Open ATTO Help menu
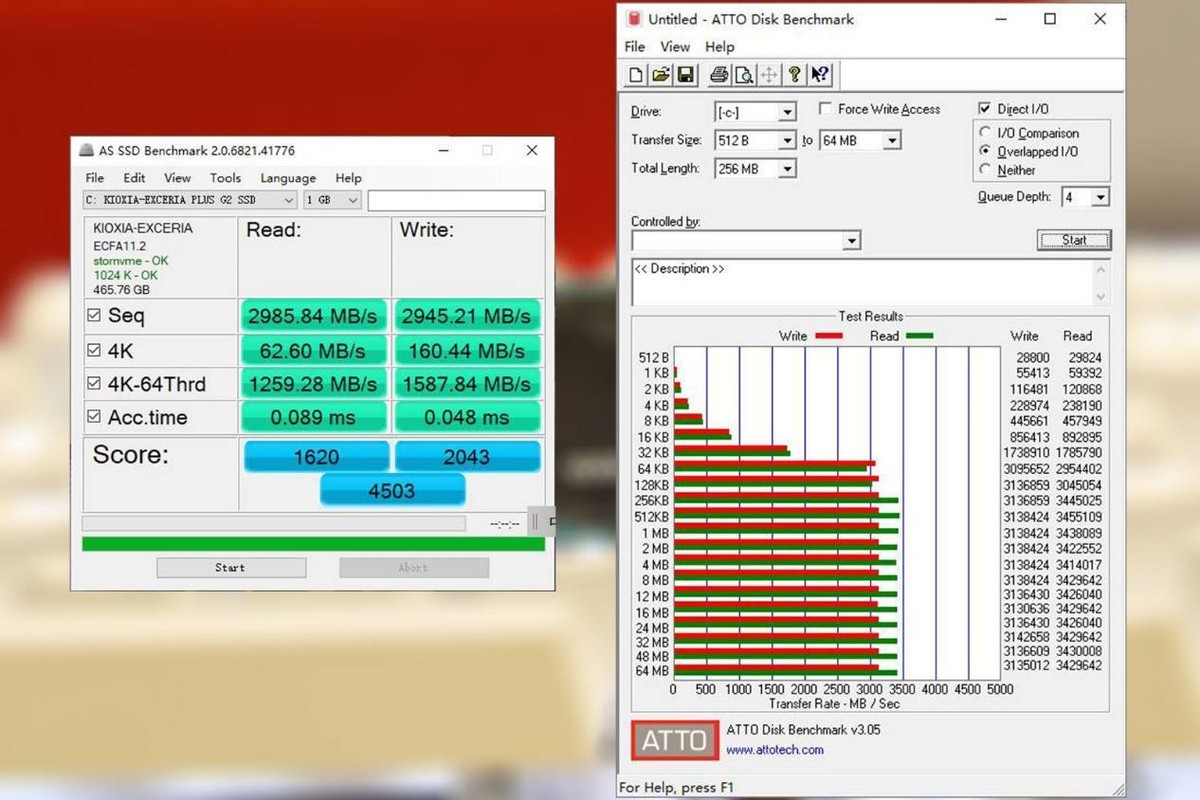The image size is (1200, 800). (x=719, y=47)
